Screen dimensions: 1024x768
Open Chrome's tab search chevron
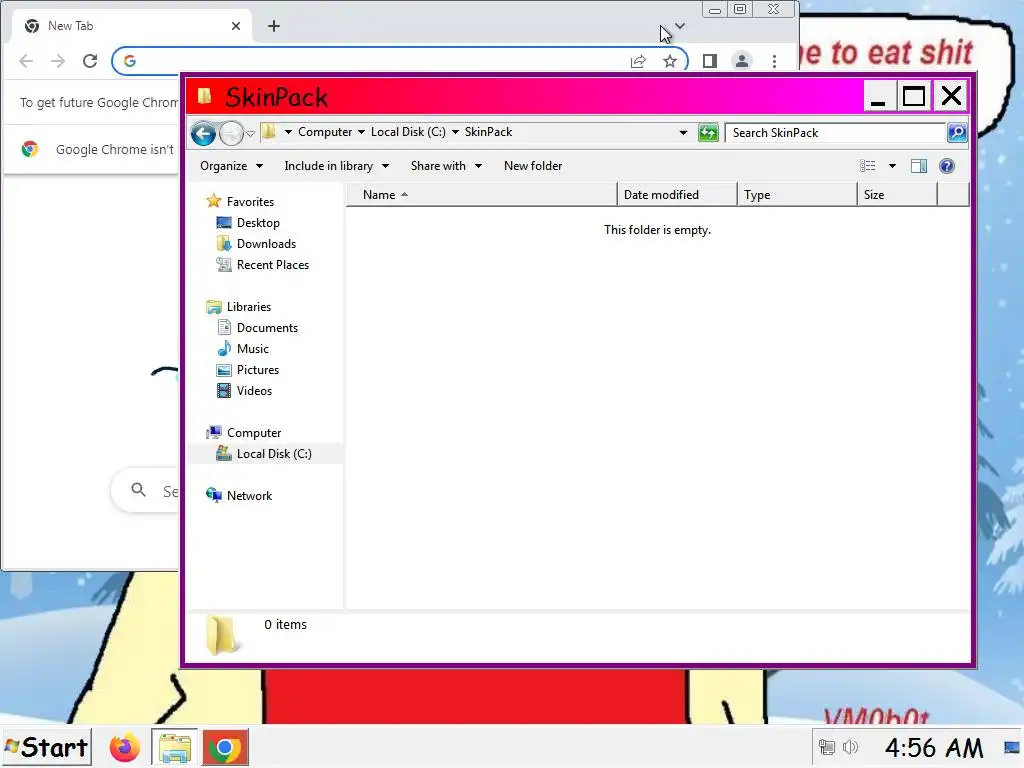(x=680, y=26)
